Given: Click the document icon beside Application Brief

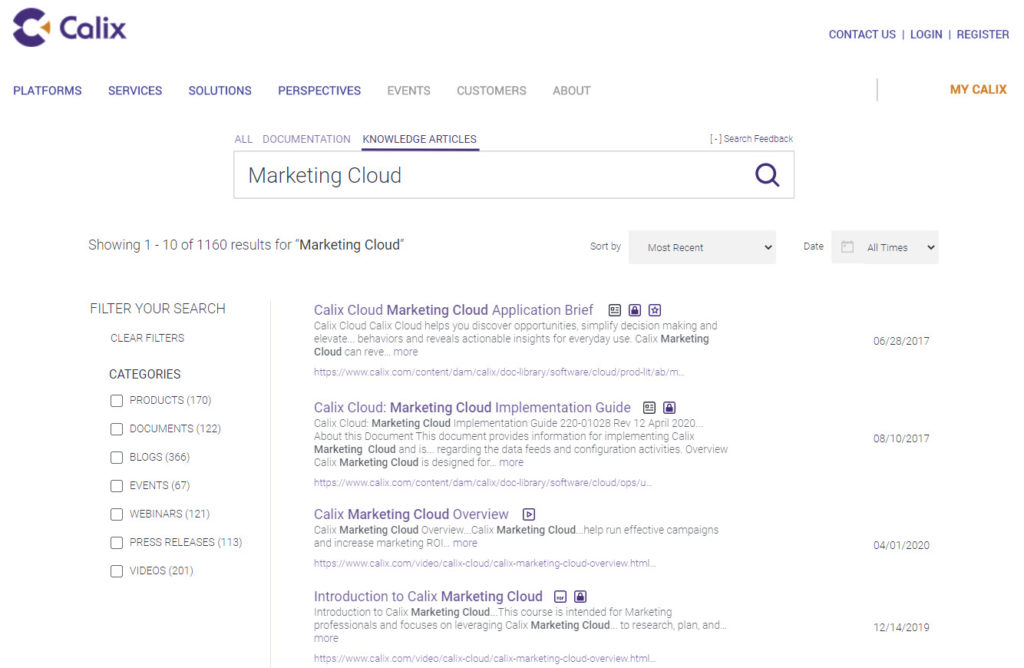Looking at the screenshot, I should 615,310.
